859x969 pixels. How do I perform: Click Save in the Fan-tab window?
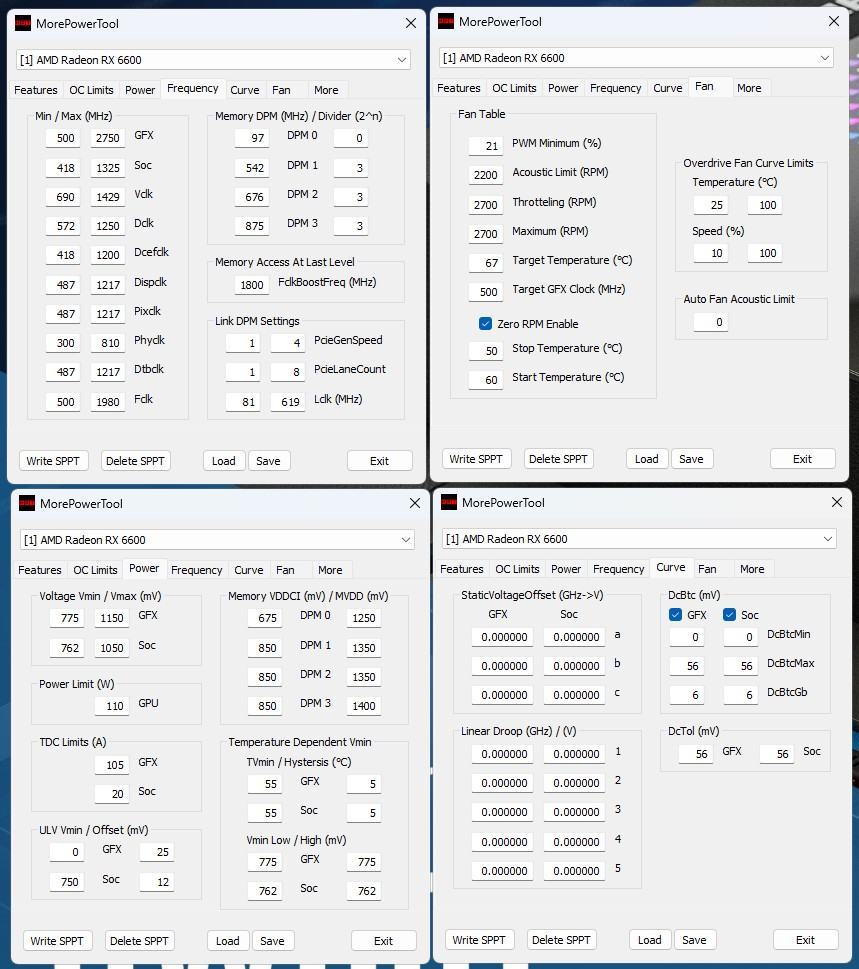[x=691, y=459]
